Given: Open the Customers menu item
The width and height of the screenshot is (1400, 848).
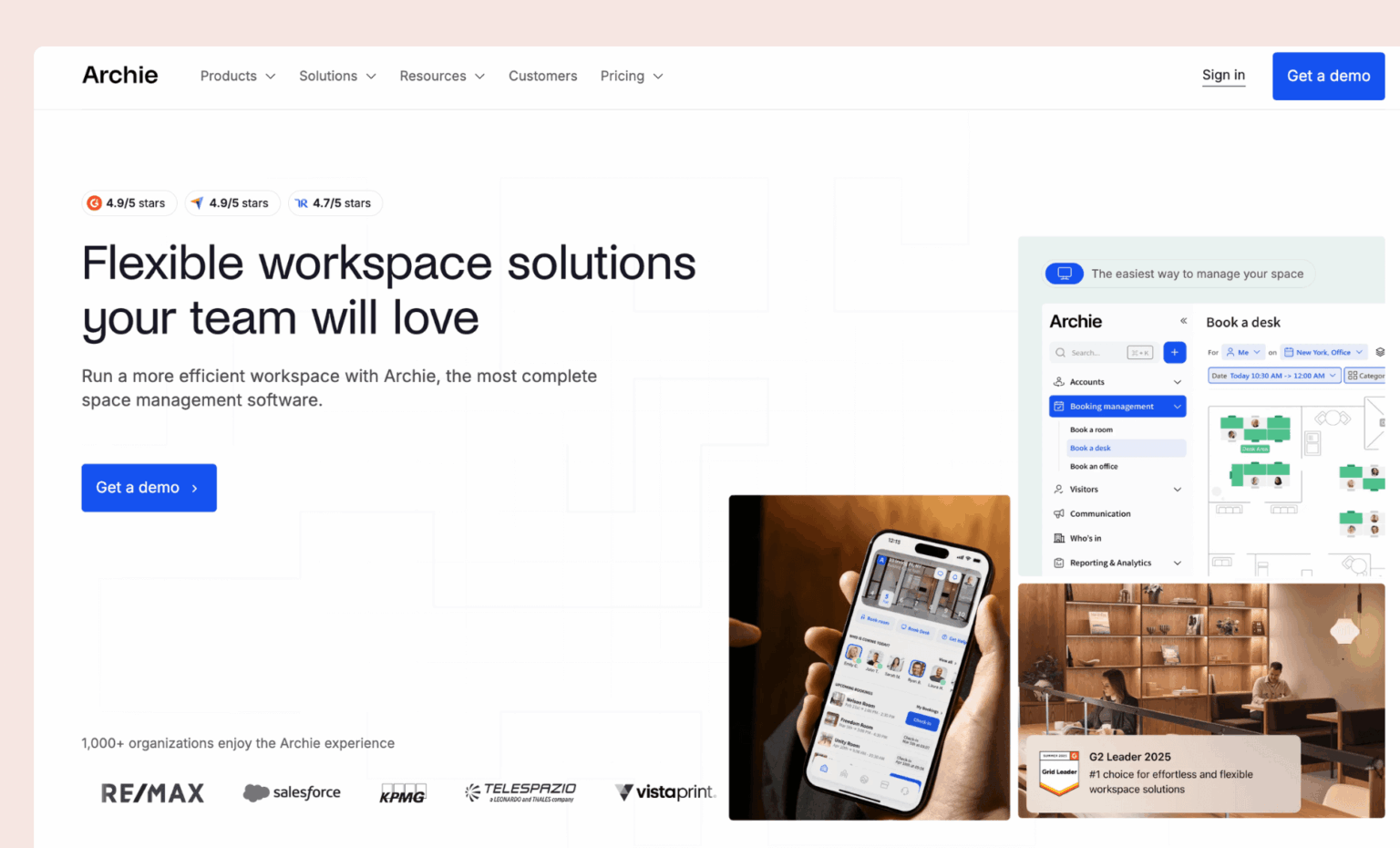Looking at the screenshot, I should pos(542,76).
